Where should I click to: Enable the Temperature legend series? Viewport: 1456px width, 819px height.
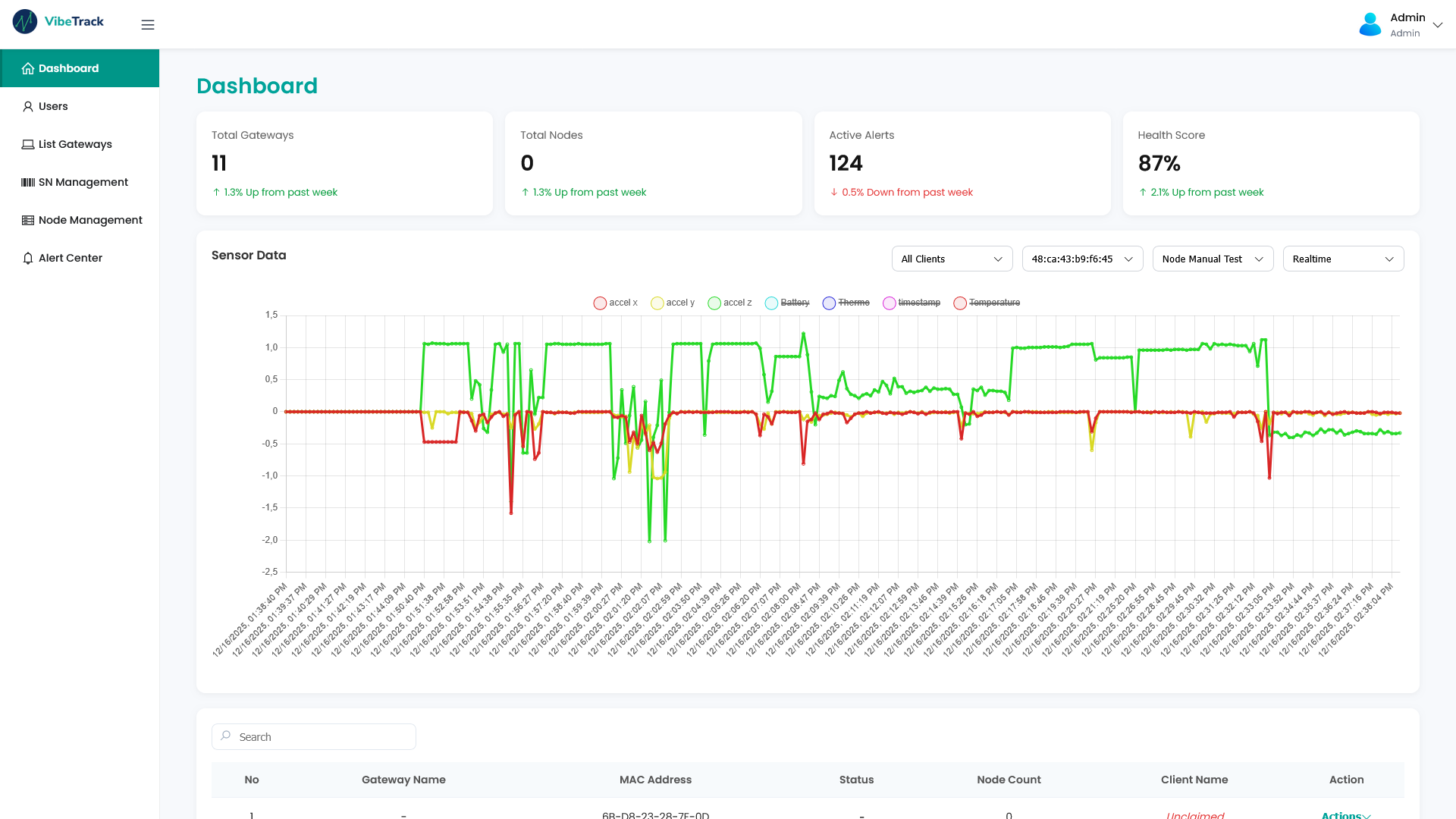tap(987, 303)
